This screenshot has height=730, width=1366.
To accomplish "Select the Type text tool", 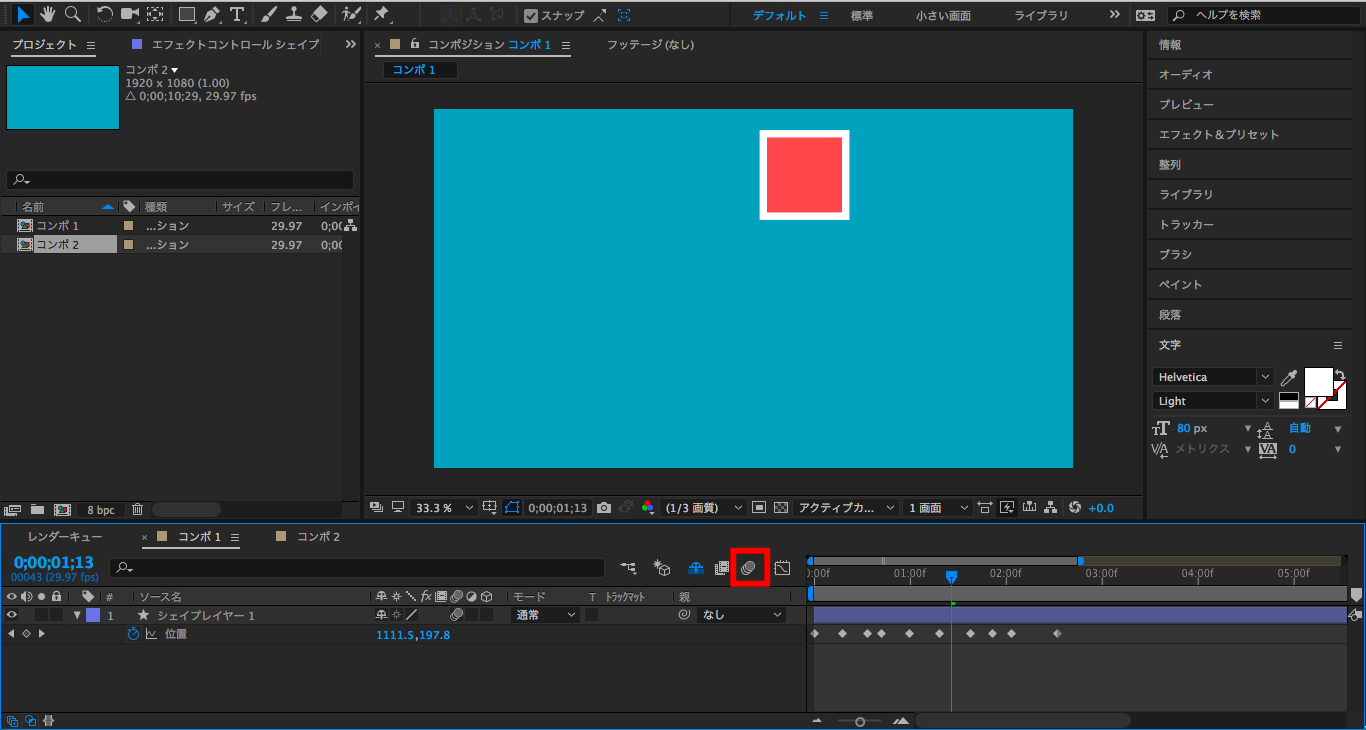I will coord(237,15).
